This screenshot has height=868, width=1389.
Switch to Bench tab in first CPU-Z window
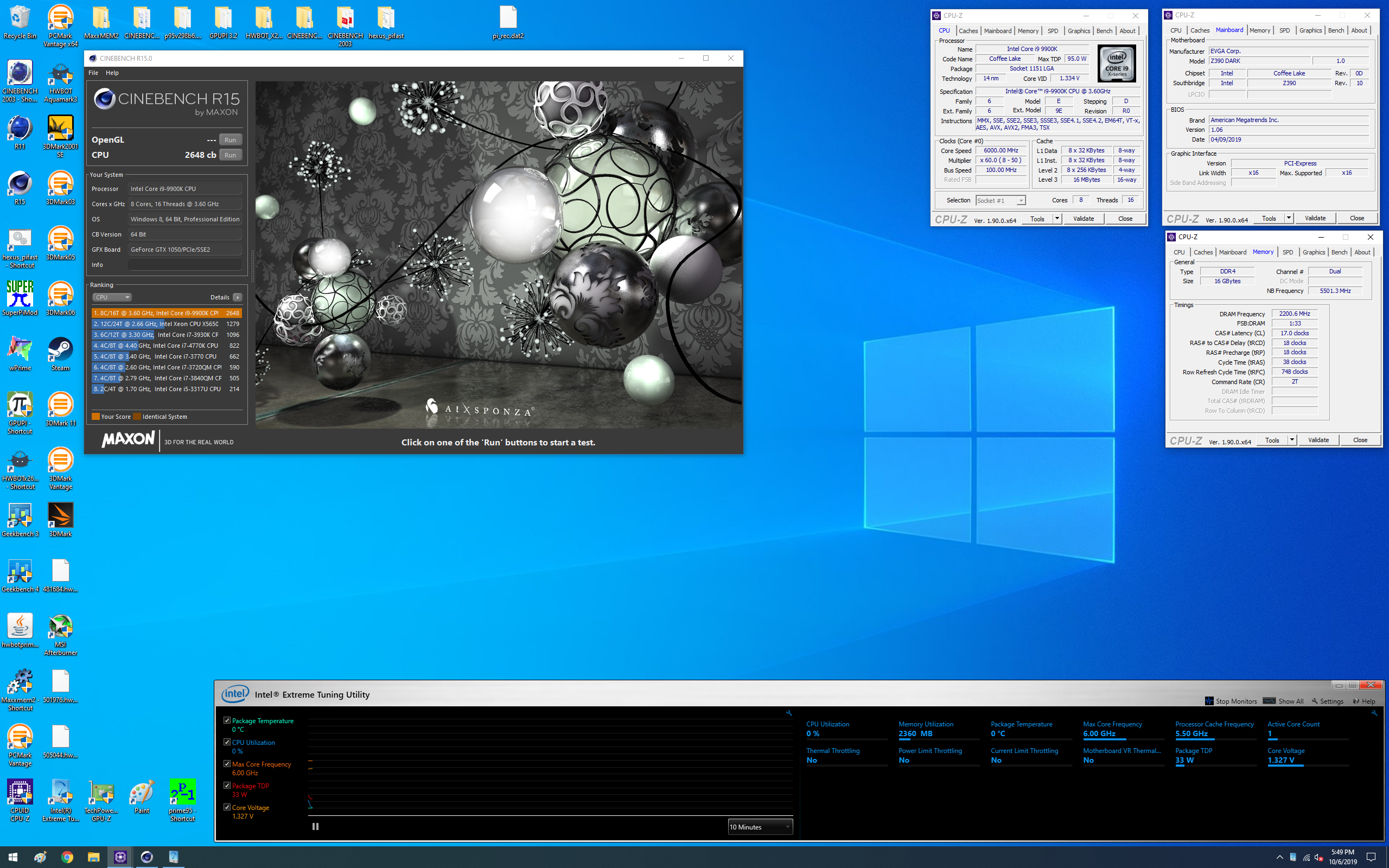pos(1104,31)
